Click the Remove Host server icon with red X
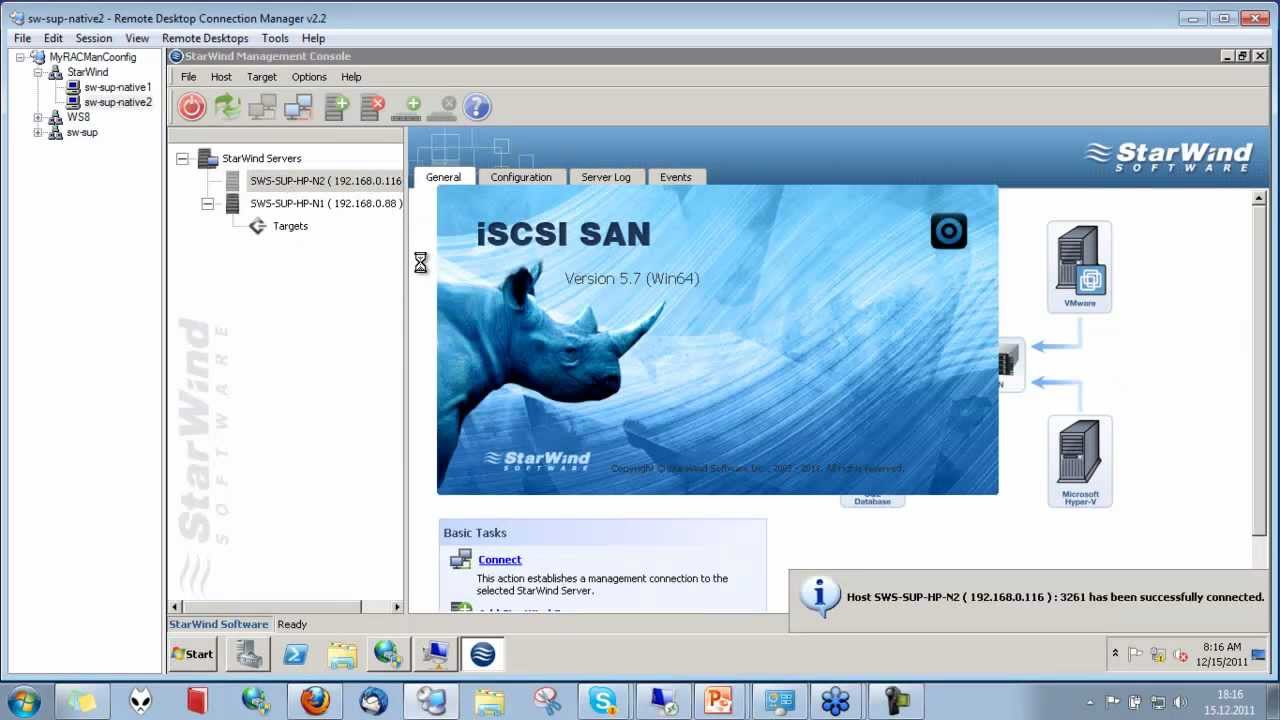This screenshot has width=1280, height=720. point(372,107)
